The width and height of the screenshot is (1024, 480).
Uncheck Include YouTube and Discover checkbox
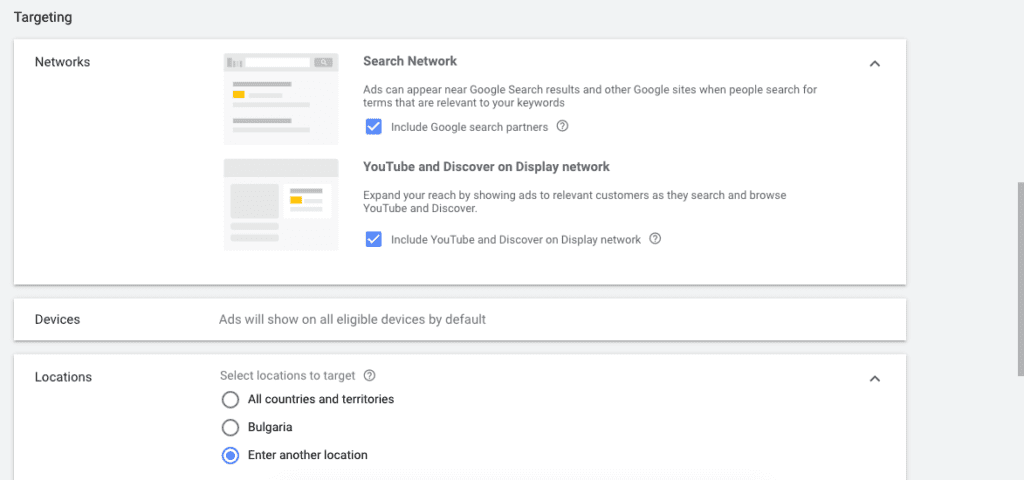pos(374,240)
